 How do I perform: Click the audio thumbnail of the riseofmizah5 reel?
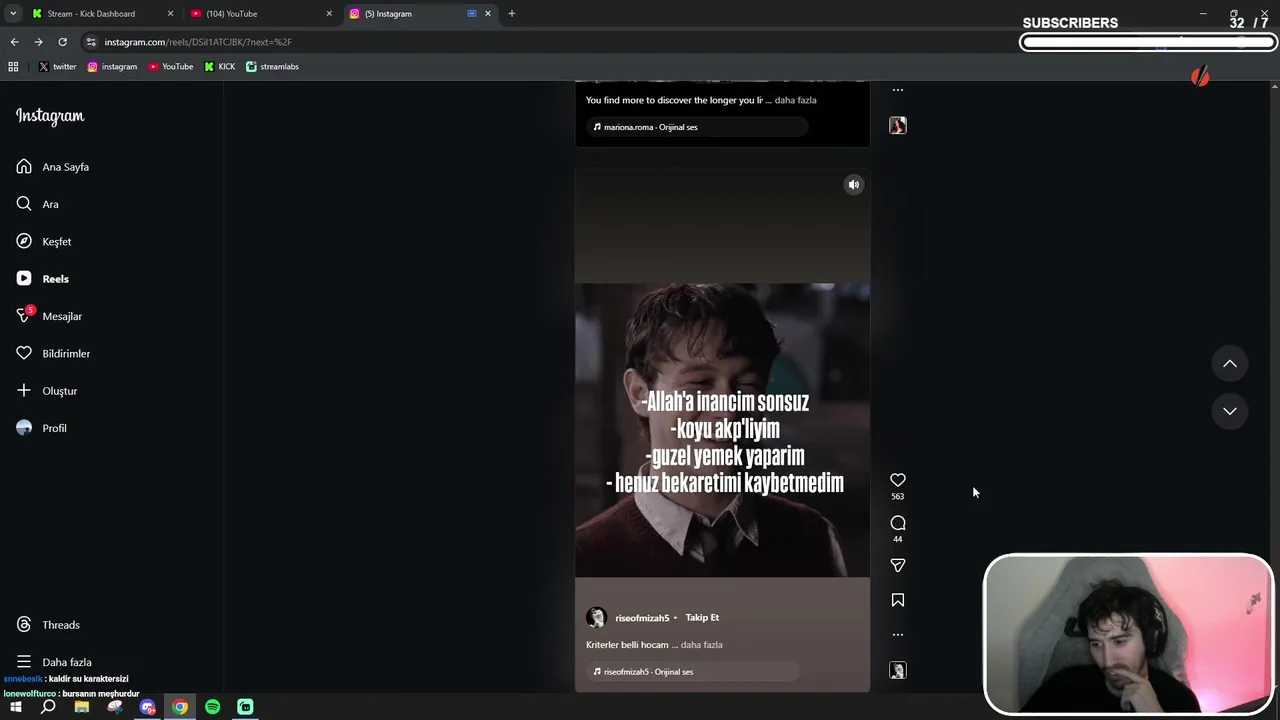pyautogui.click(x=898, y=671)
